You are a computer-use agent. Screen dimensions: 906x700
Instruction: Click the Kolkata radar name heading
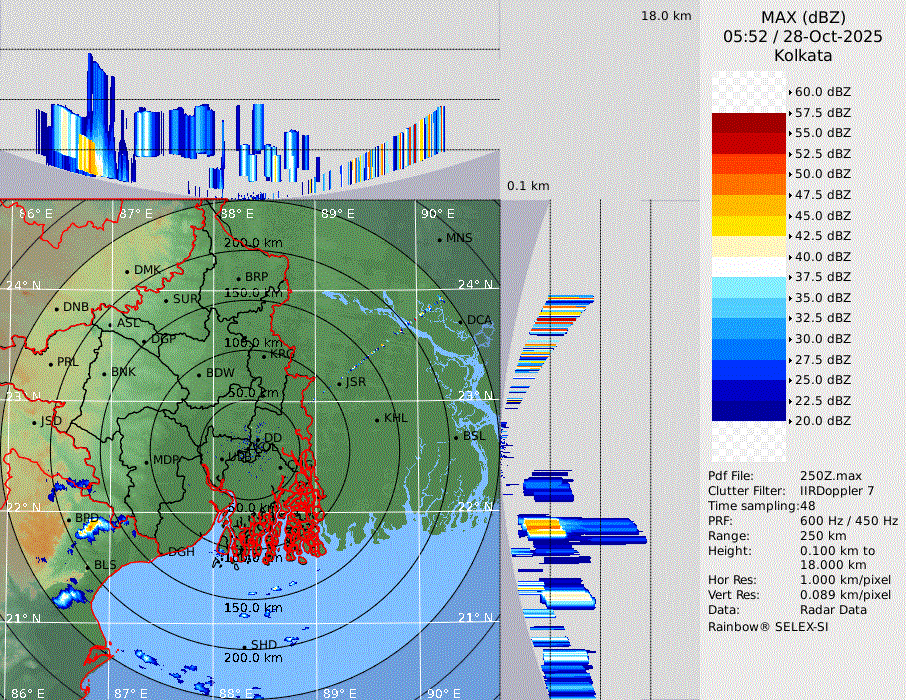(x=803, y=55)
